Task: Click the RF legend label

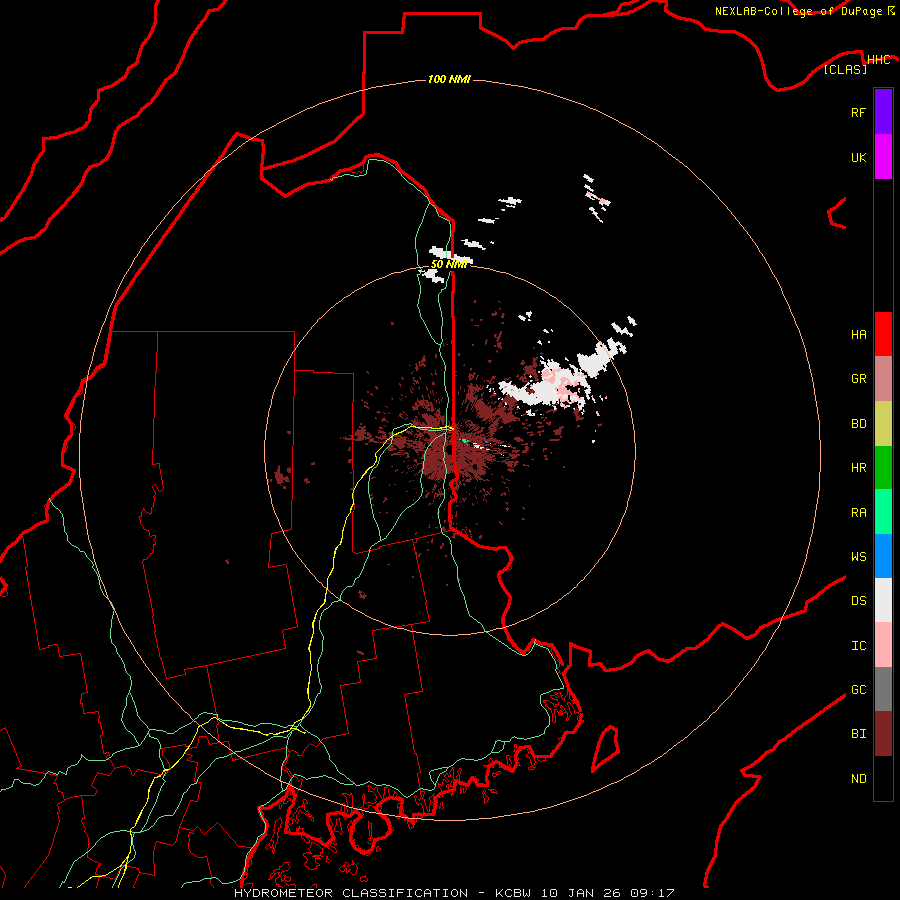Action: (858, 112)
